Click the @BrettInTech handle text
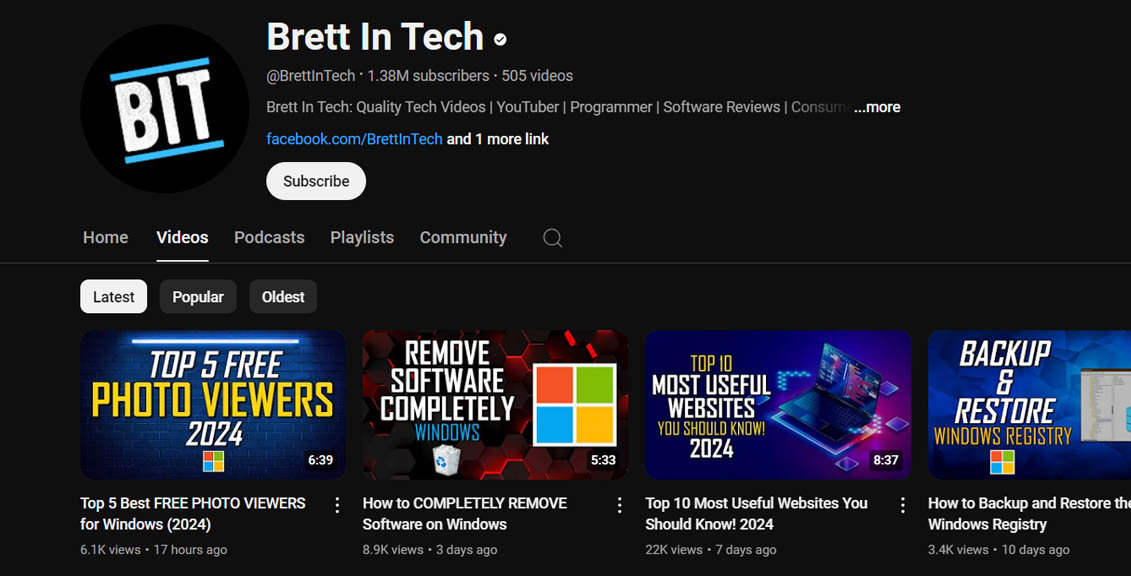Viewport: 1131px width, 576px height. (311, 76)
